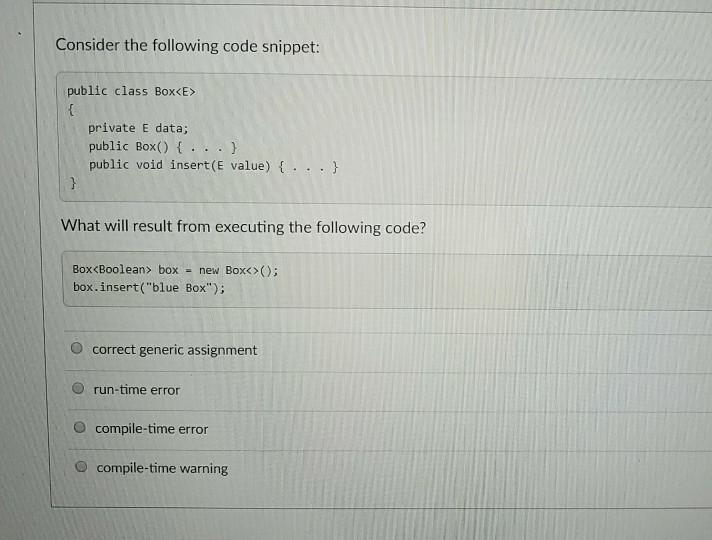Click the "run-time error" answer text
Image resolution: width=712 pixels, height=540 pixels.
(x=137, y=390)
